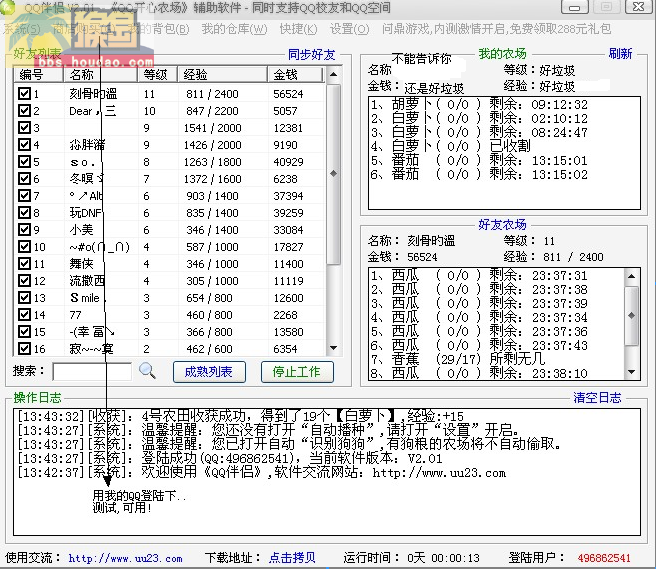Open the 我的背包(B) menu
This screenshot has width=656, height=569.
[x=159, y=29]
